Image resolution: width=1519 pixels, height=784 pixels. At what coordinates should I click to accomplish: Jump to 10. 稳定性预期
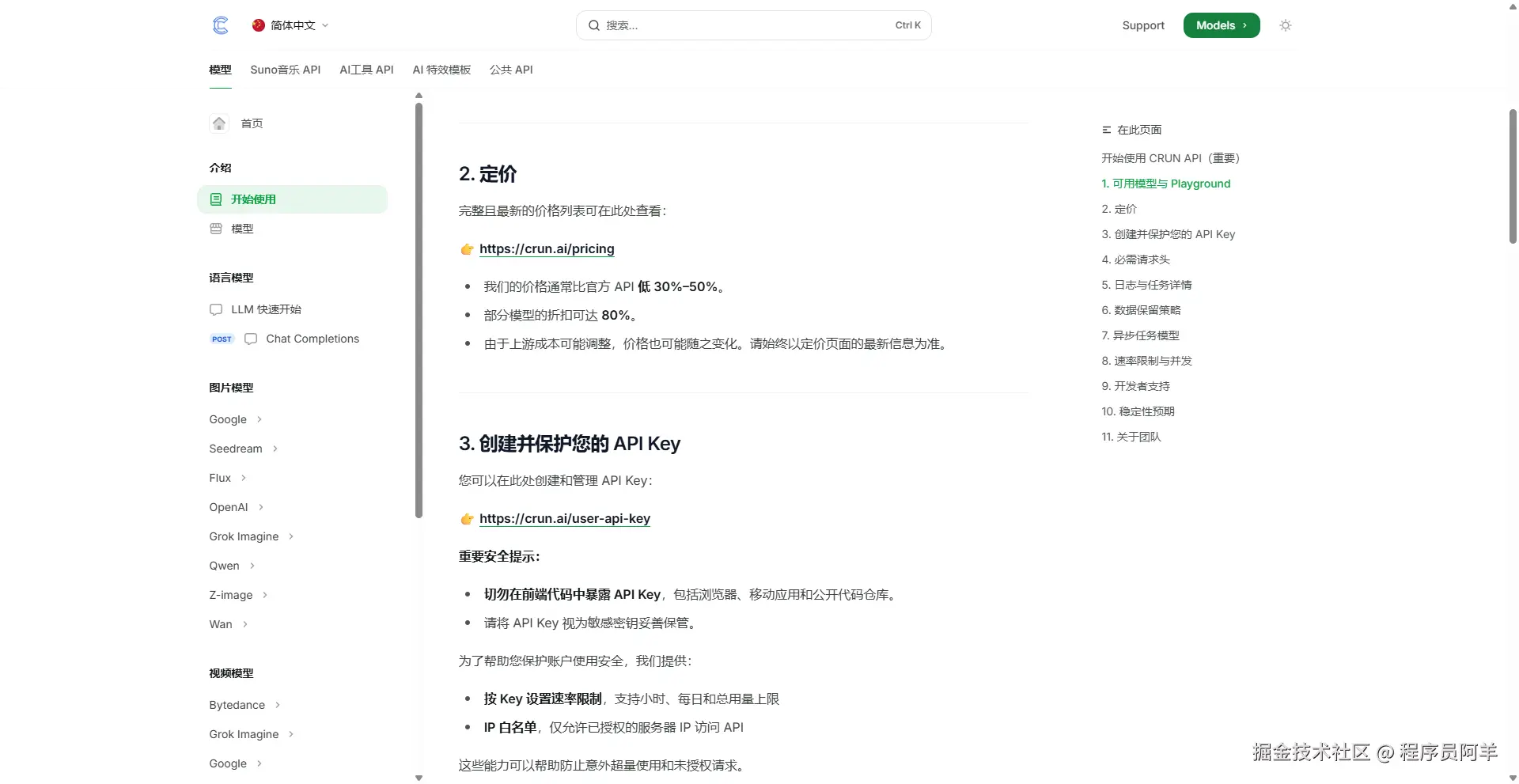pyautogui.click(x=1138, y=411)
